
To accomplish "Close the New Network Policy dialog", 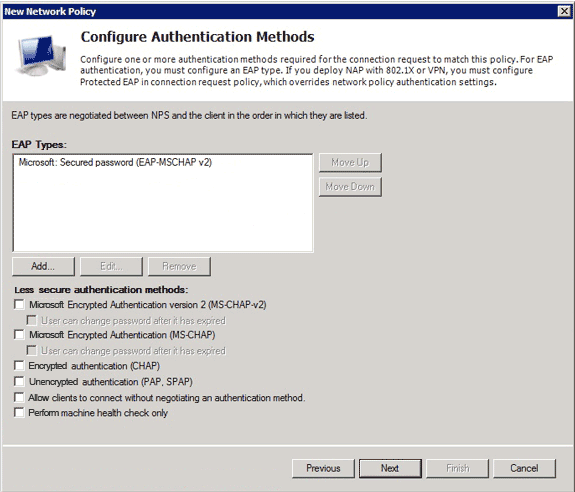I will [564, 11].
